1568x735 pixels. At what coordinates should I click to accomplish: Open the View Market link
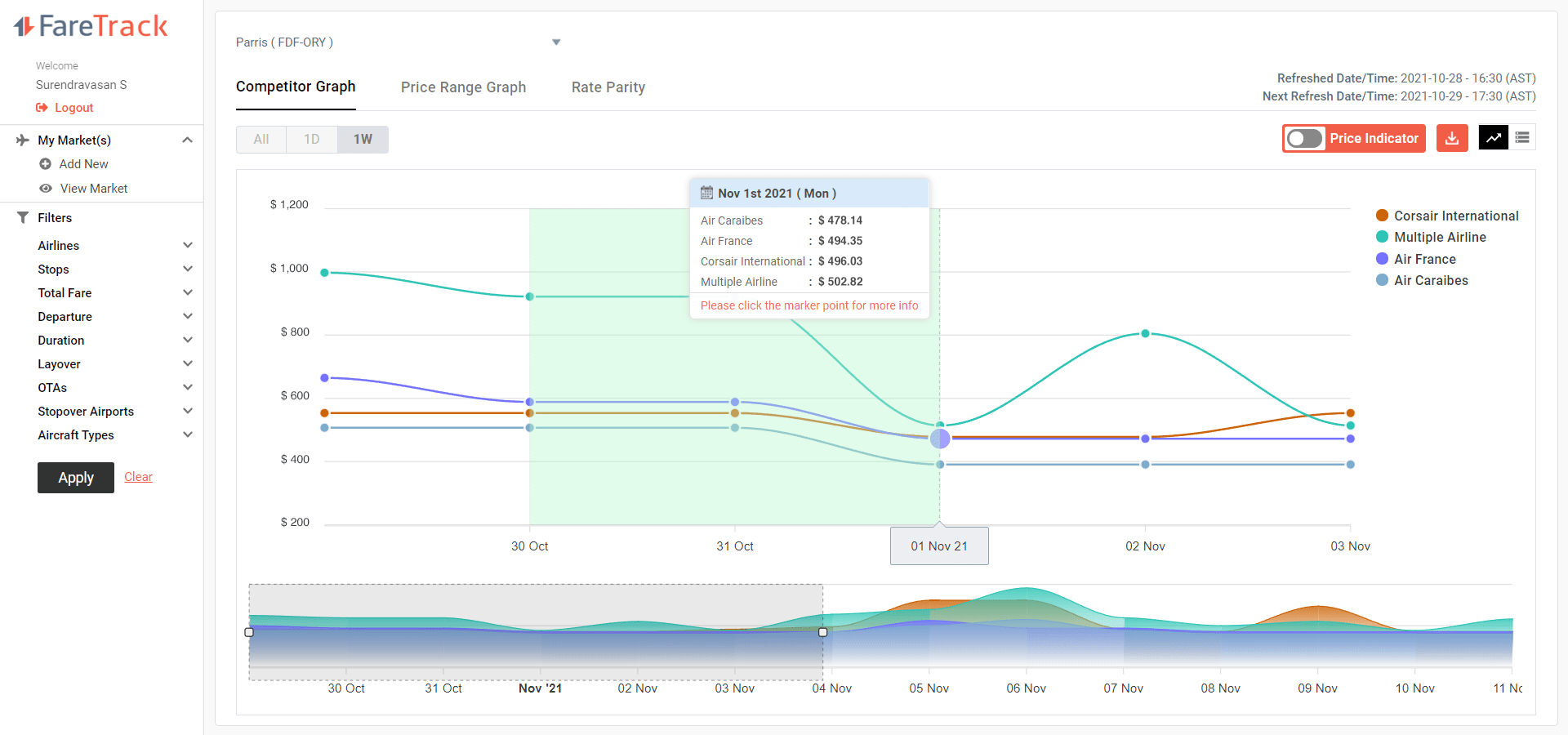click(94, 189)
